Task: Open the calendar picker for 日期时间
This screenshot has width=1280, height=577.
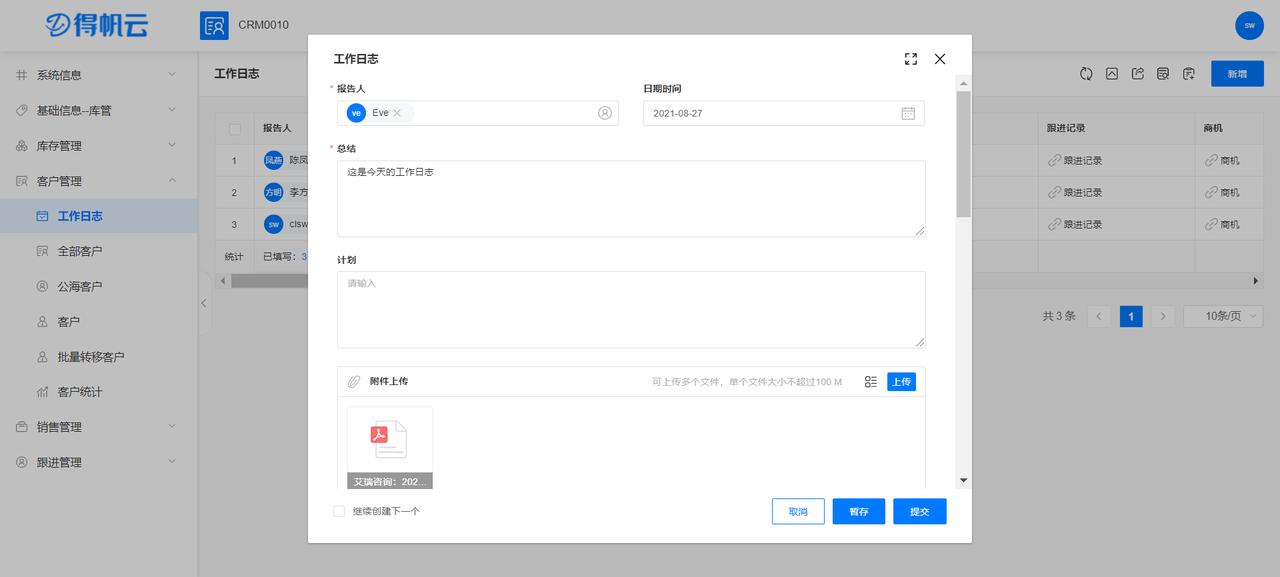Action: tap(908, 113)
